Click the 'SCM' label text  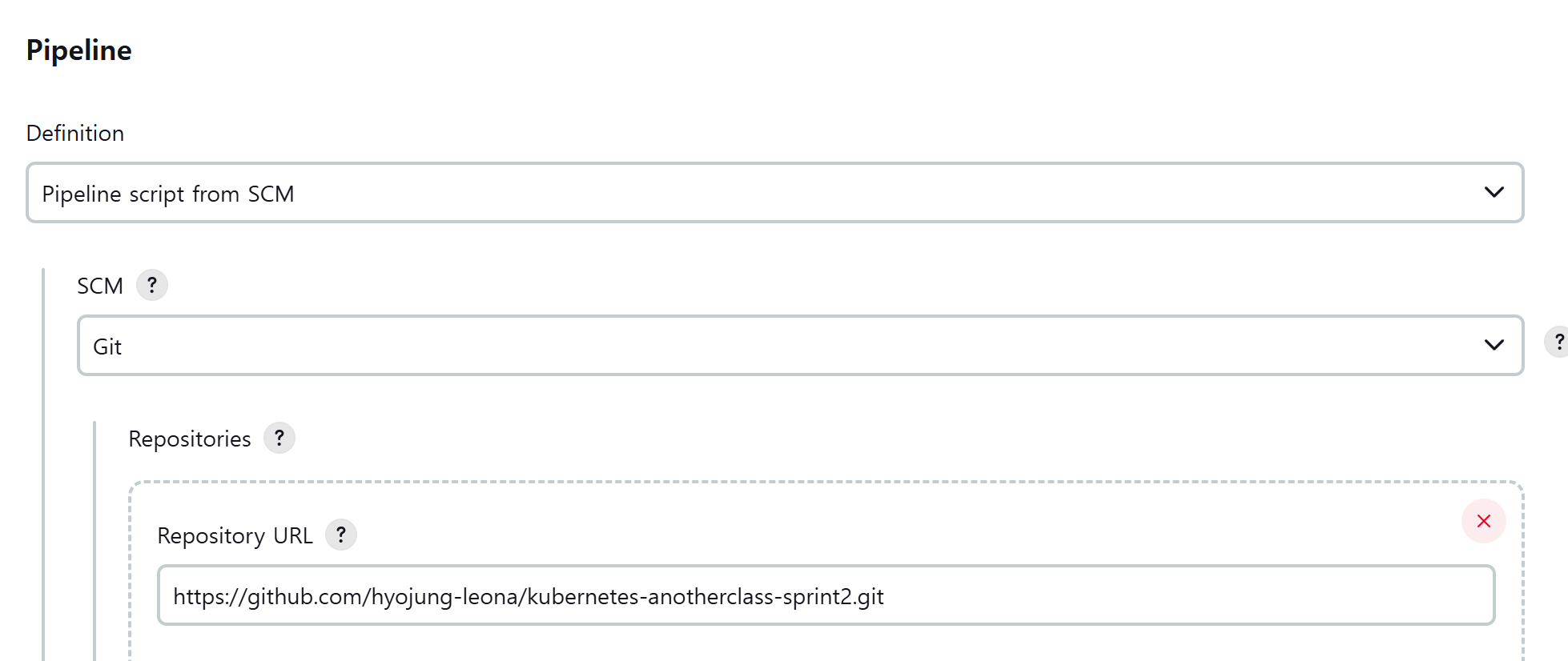[x=100, y=286]
